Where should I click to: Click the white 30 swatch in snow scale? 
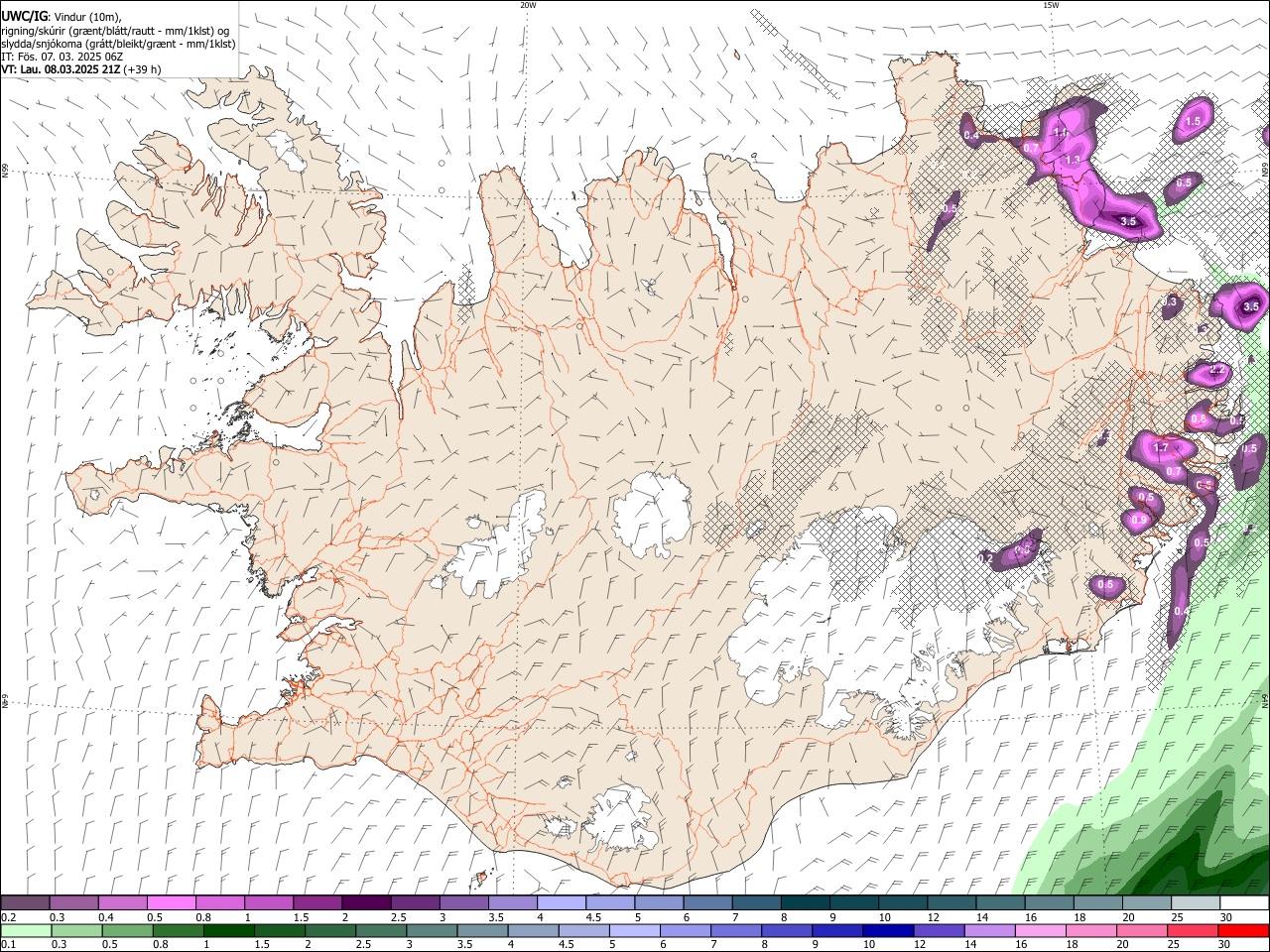pos(1244,903)
